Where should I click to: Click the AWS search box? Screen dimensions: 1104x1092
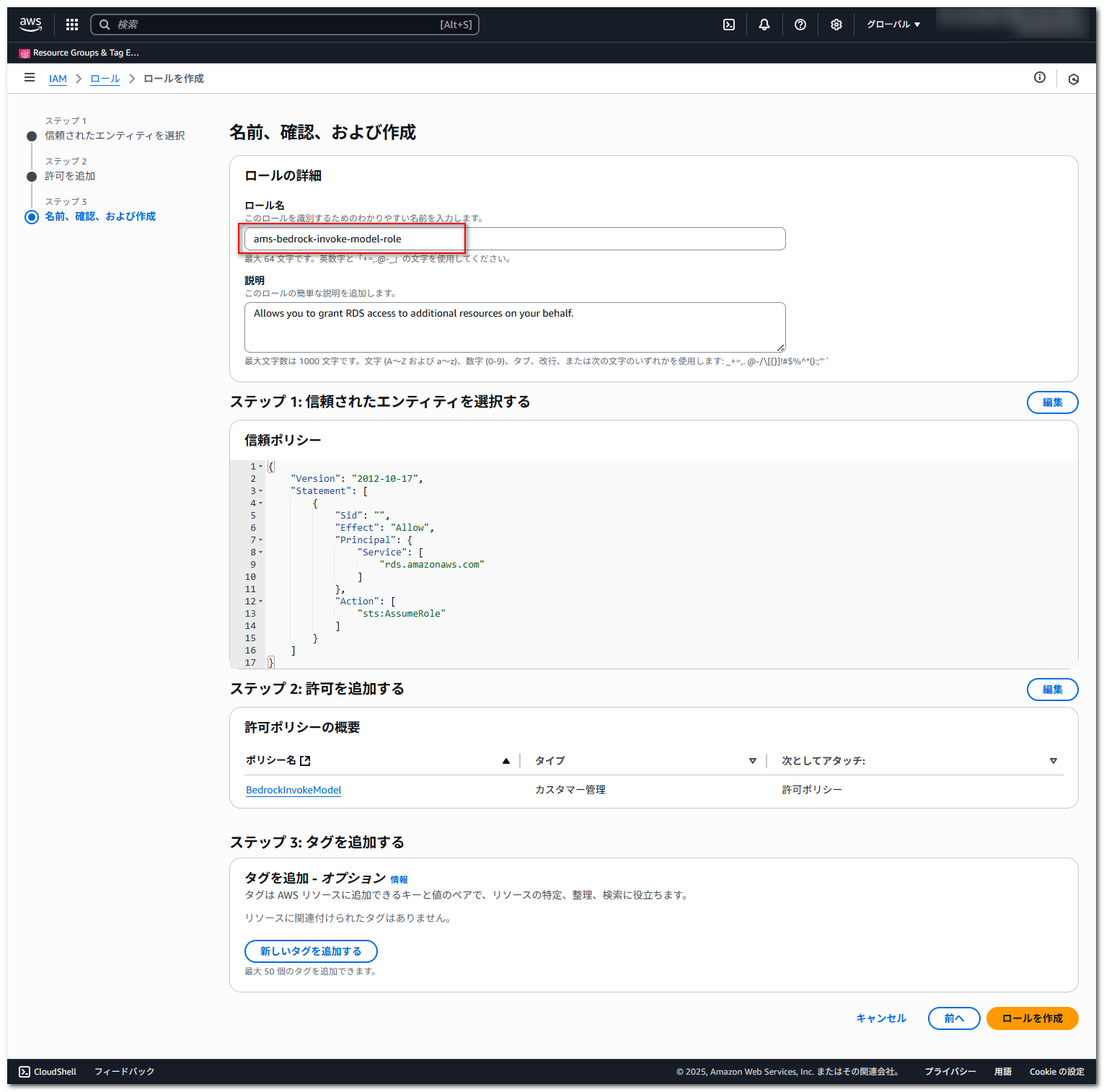tap(285, 25)
